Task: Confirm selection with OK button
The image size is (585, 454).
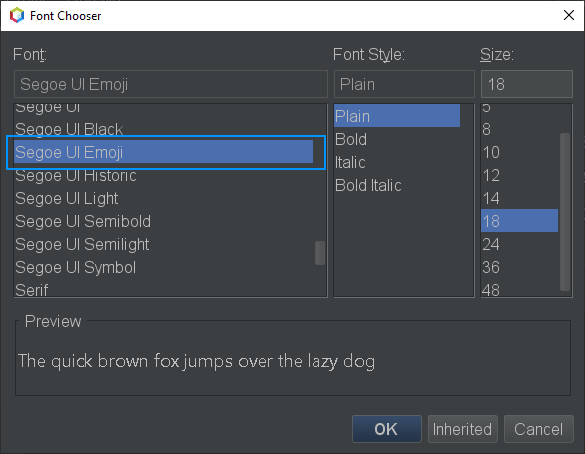Action: (x=387, y=429)
